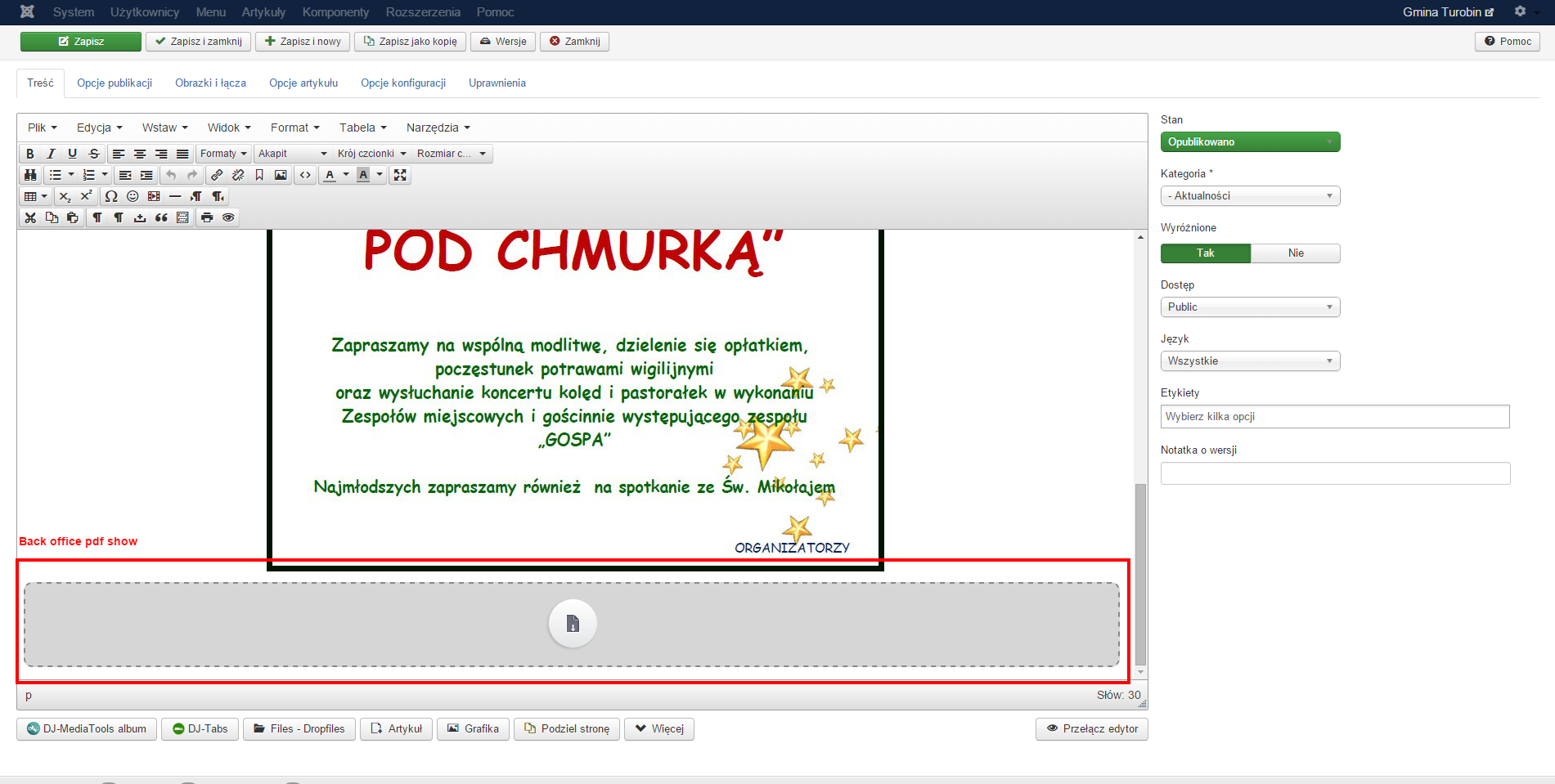Click the find and replace binoculars icon
Viewport: 1555px width, 784px height.
pyautogui.click(x=30, y=175)
